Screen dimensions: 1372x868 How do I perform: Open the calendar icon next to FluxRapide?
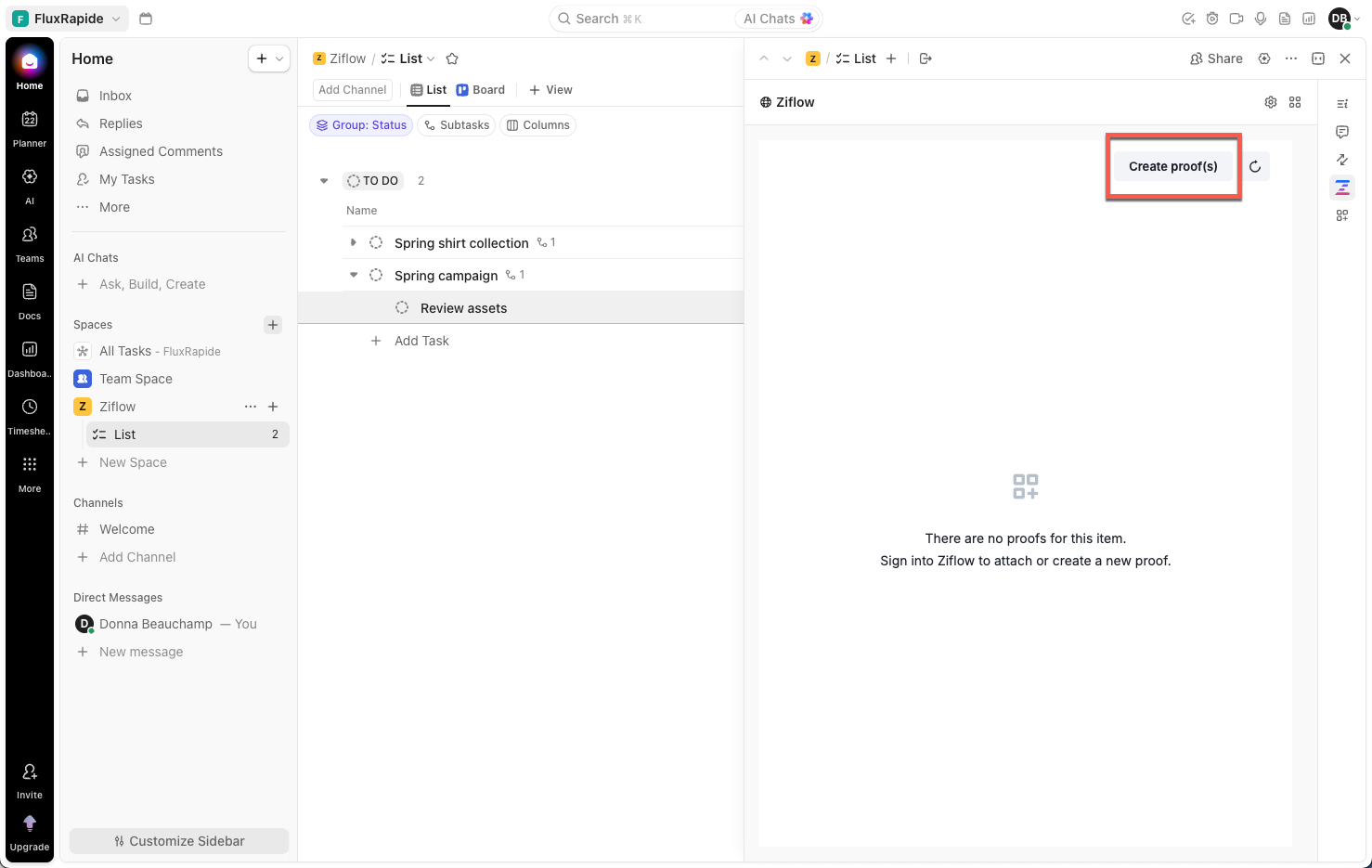point(146,19)
